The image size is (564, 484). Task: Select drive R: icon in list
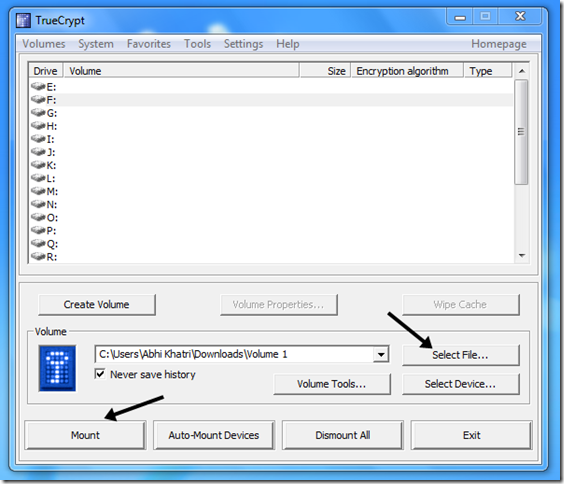[x=38, y=256]
